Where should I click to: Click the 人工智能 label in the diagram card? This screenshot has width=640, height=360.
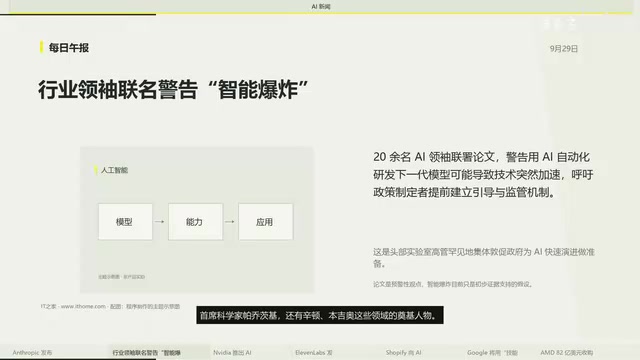114,170
